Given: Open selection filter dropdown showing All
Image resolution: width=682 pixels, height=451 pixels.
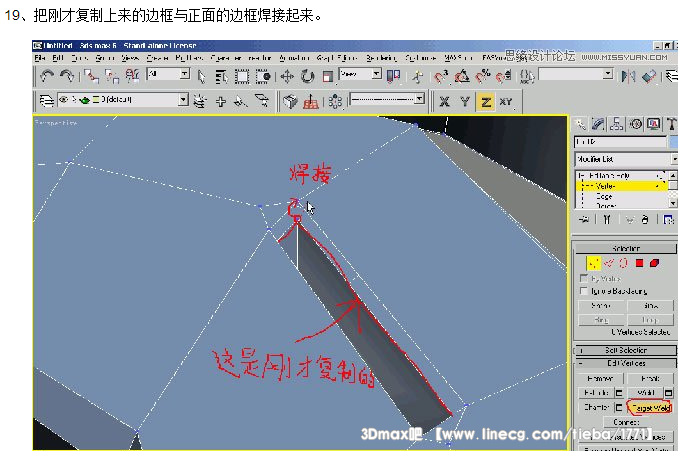Looking at the screenshot, I should tap(168, 74).
